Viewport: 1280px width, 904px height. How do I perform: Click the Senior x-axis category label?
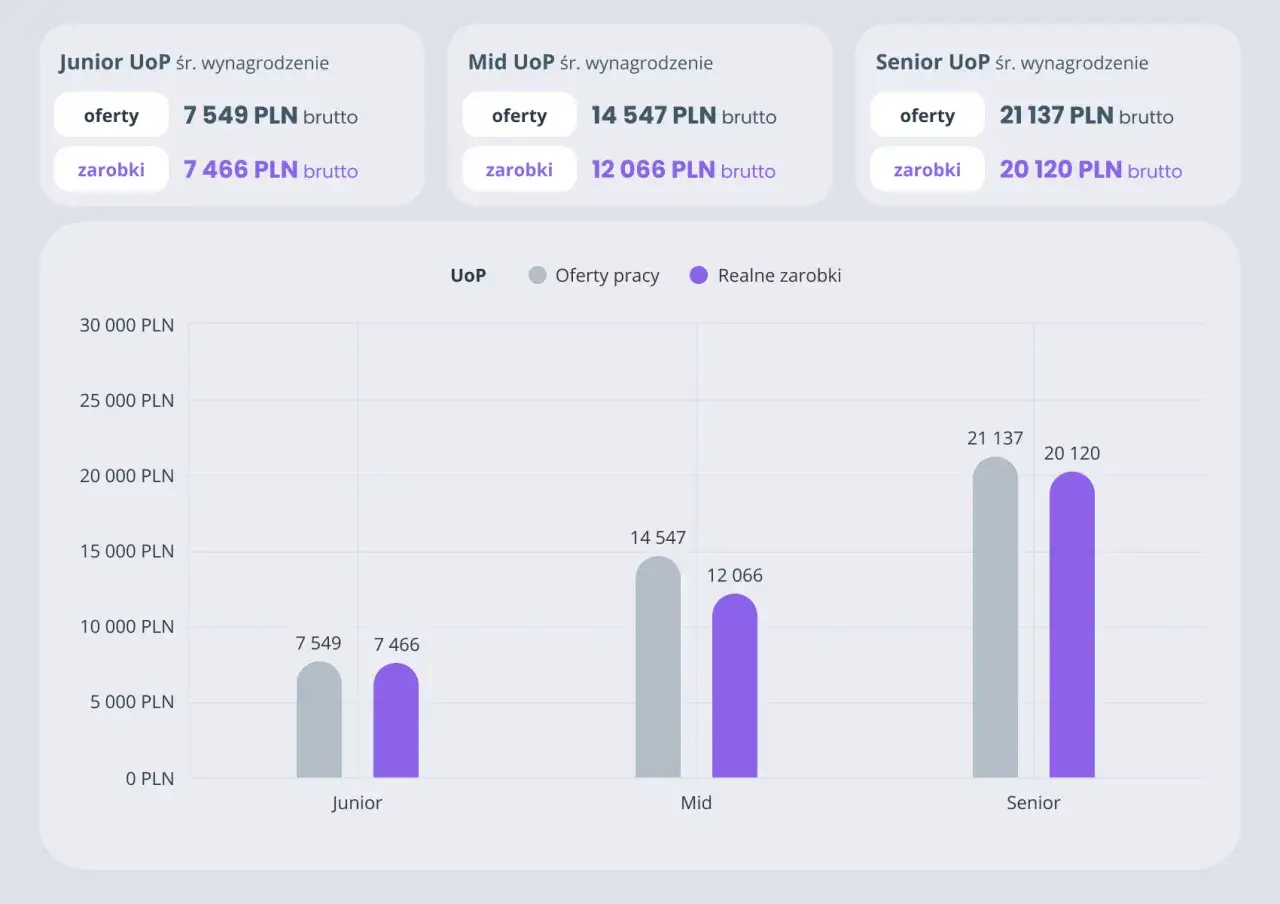coord(1033,803)
